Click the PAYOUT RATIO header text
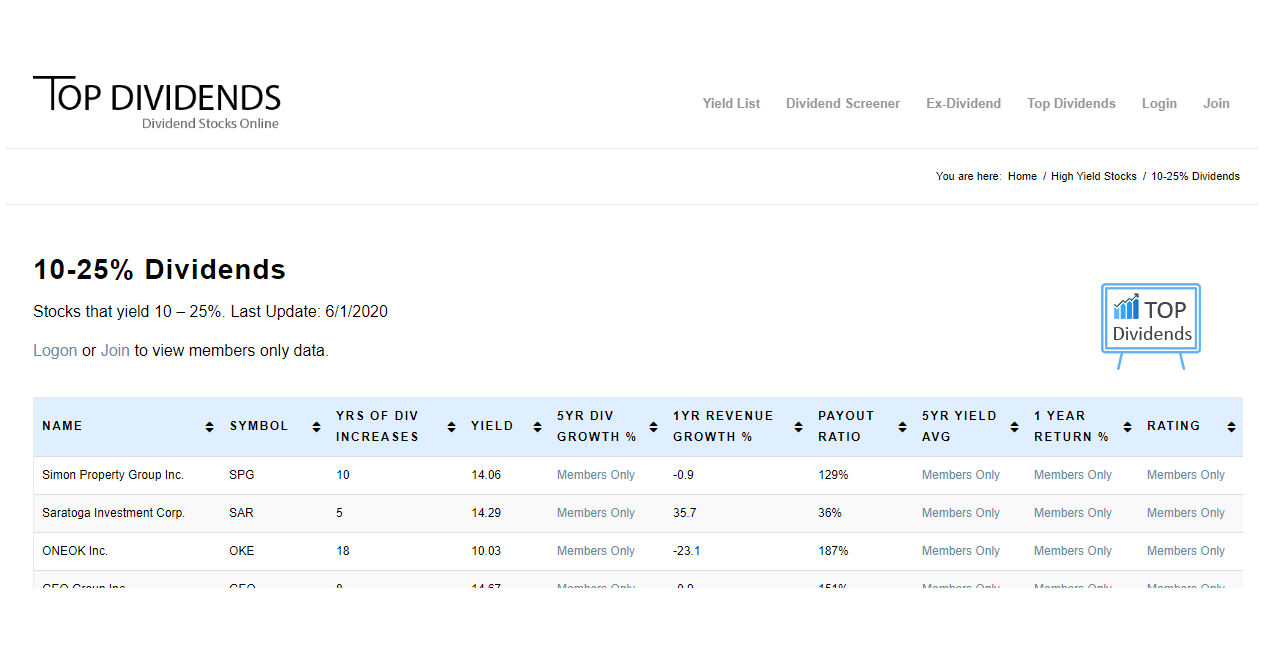Image resolution: width=1272 pixels, height=658 pixels. click(x=846, y=426)
